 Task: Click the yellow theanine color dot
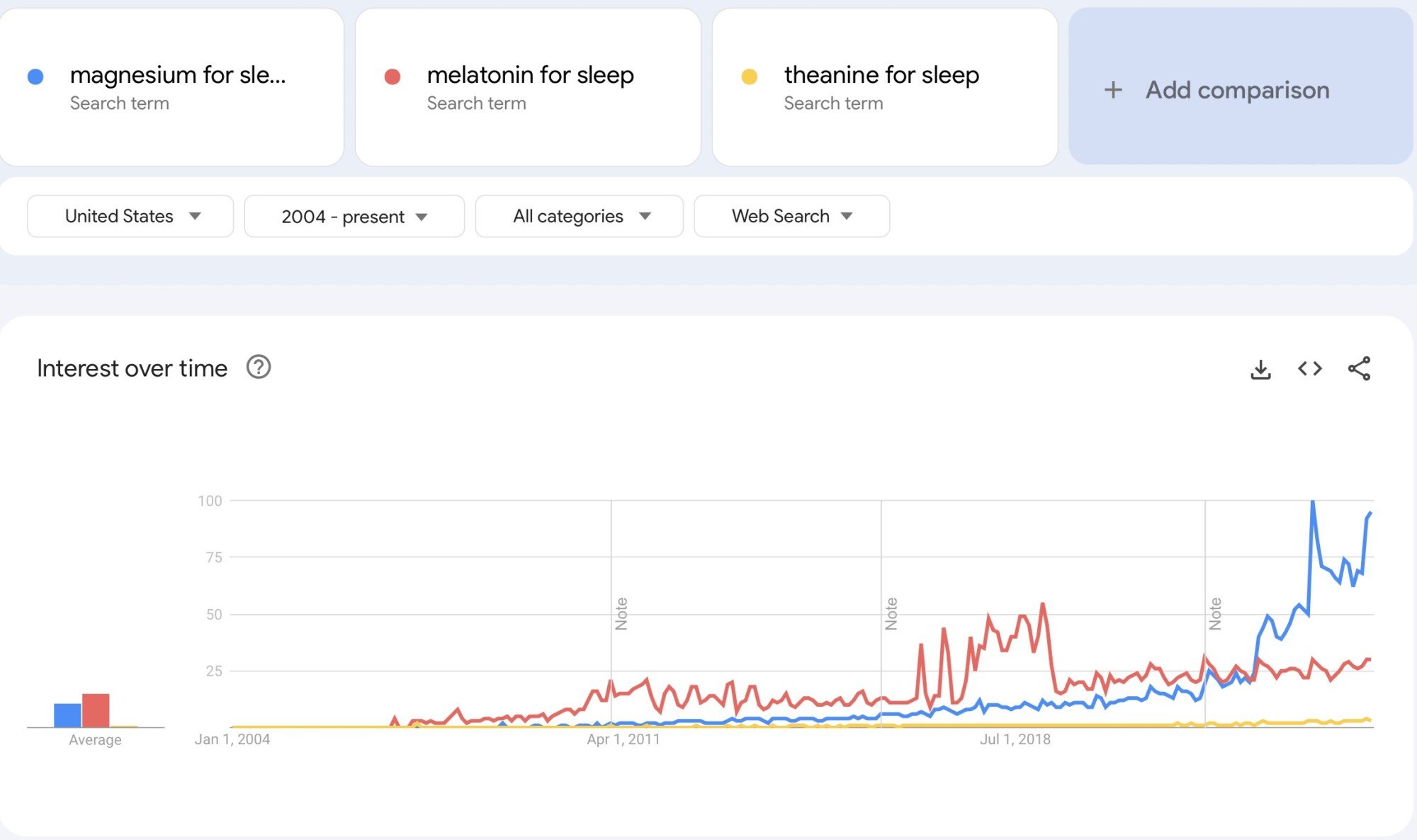(x=750, y=76)
